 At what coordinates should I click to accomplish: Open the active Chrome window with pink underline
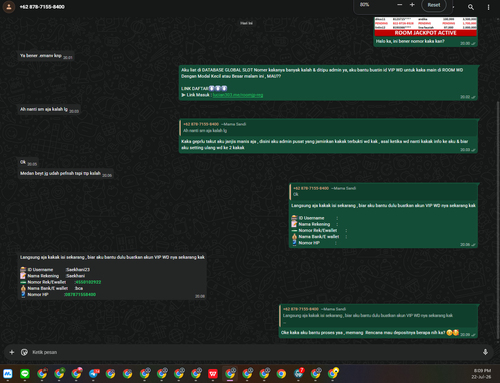point(230,374)
